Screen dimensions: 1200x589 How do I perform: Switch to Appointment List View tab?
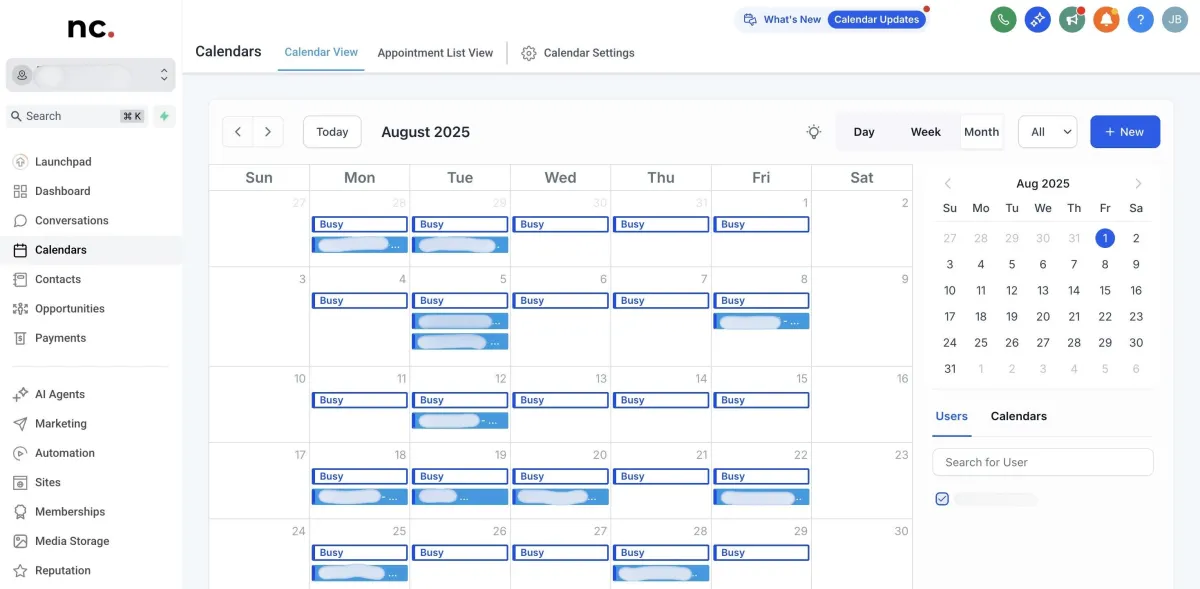[x=435, y=53]
